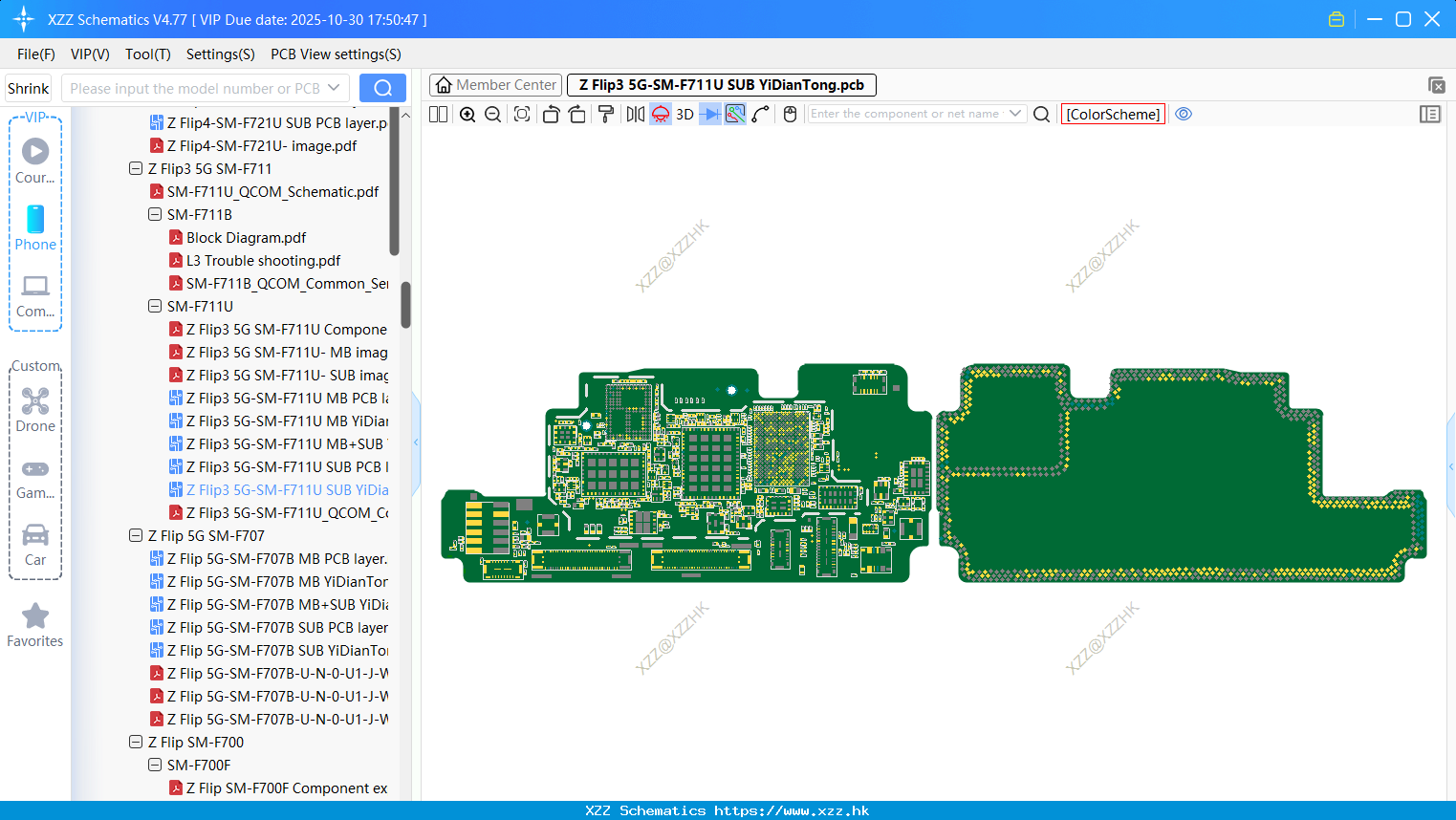Open Z Flip4-SM-F721U- image.pdf
Viewport: 1456px width, 820px height.
253,145
